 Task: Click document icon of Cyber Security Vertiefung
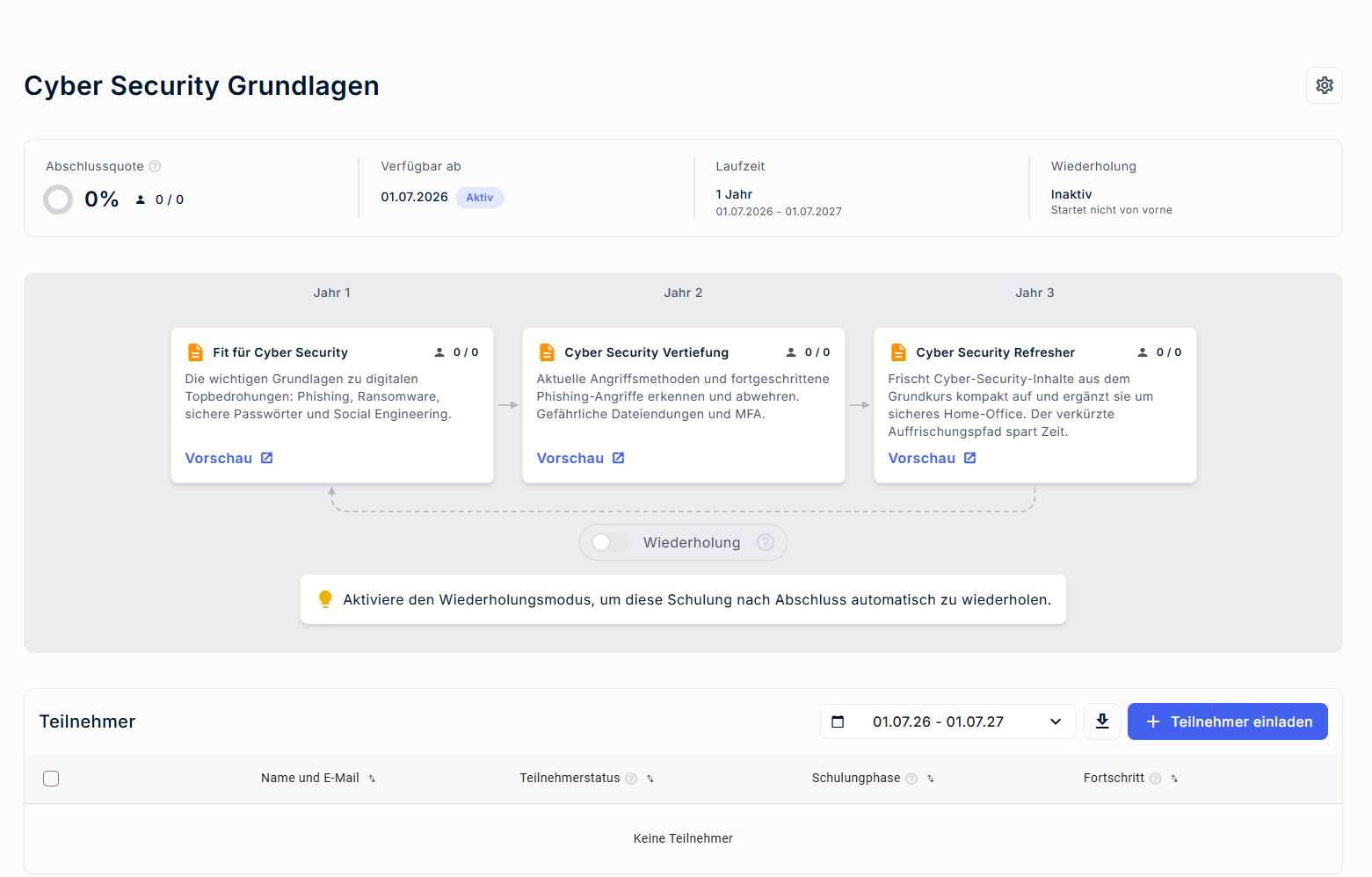pos(547,352)
